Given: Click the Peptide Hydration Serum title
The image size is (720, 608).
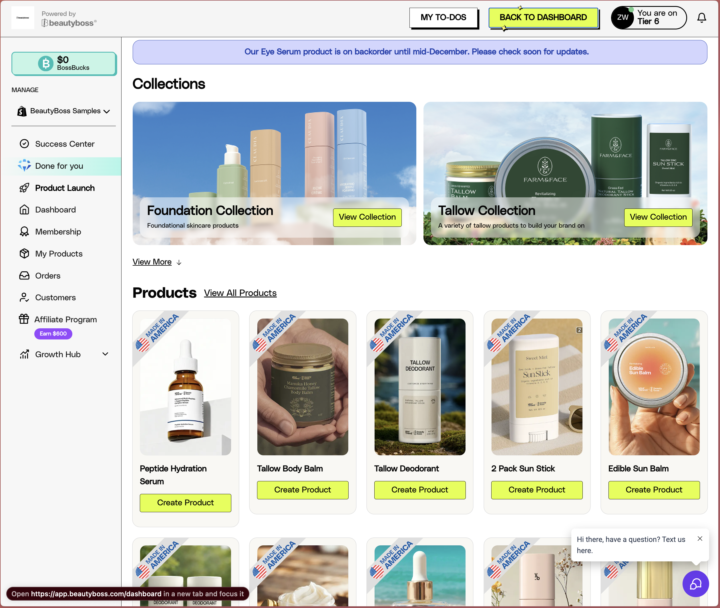Looking at the screenshot, I should pos(173,475).
